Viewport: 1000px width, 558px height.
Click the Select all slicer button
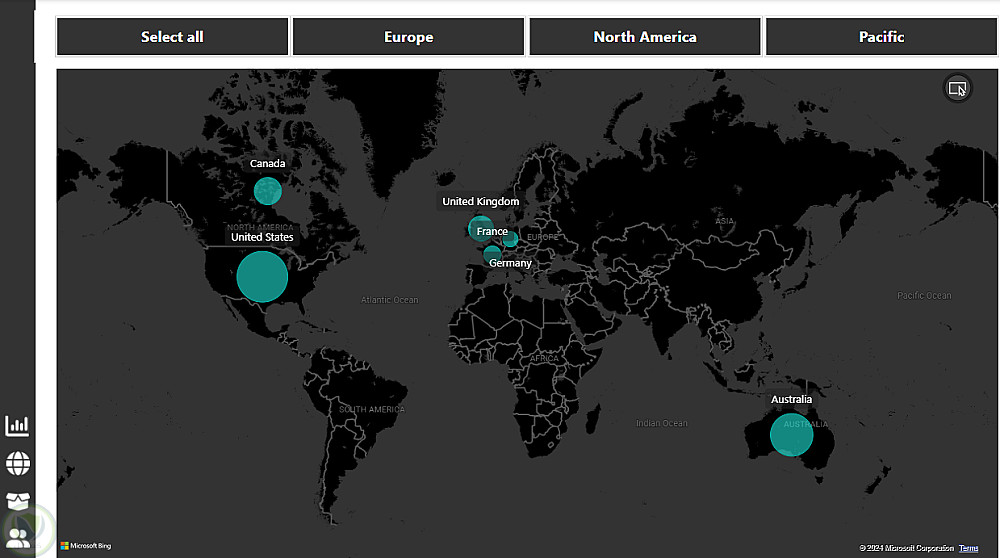click(x=172, y=37)
